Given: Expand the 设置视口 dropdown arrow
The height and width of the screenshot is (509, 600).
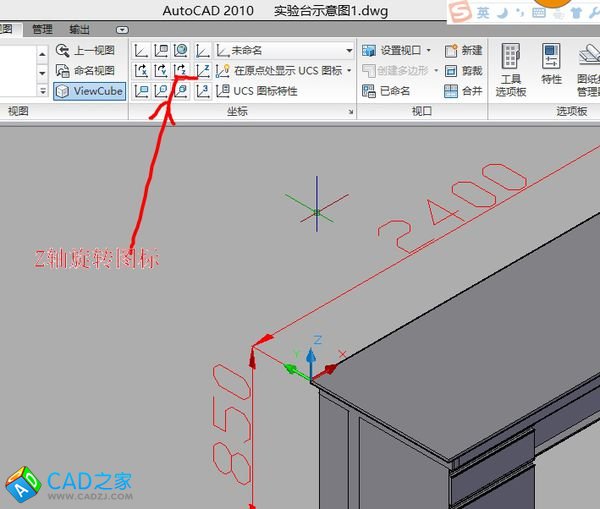Looking at the screenshot, I should [429, 50].
